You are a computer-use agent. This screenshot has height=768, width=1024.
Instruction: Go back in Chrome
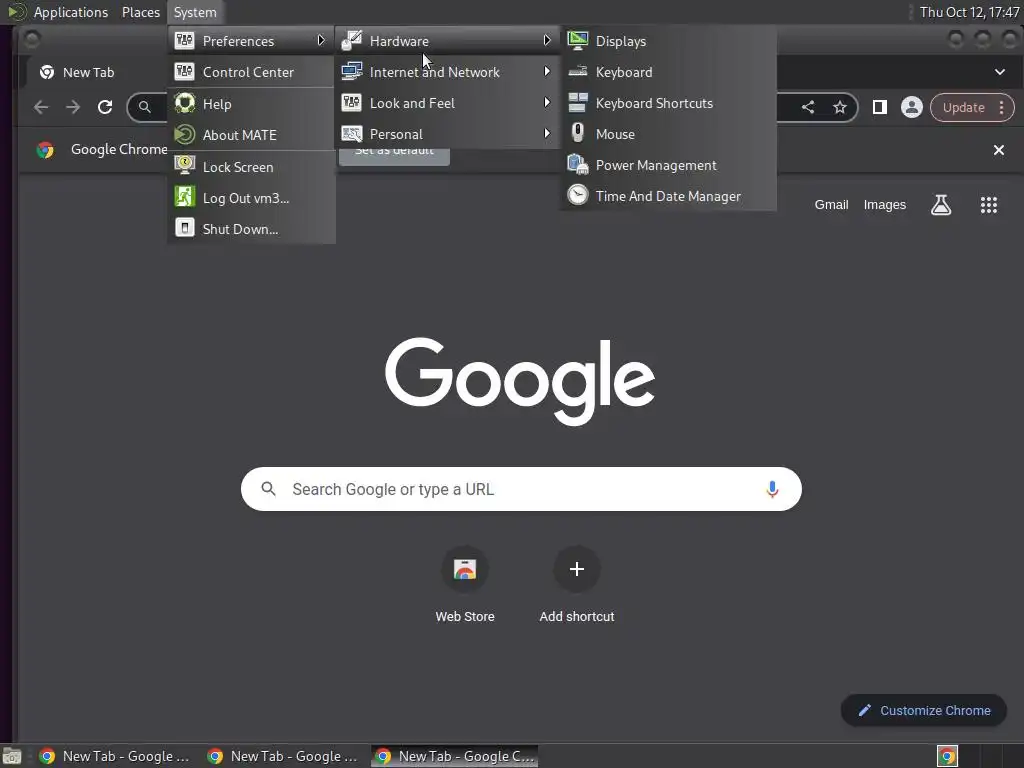pos(41,107)
